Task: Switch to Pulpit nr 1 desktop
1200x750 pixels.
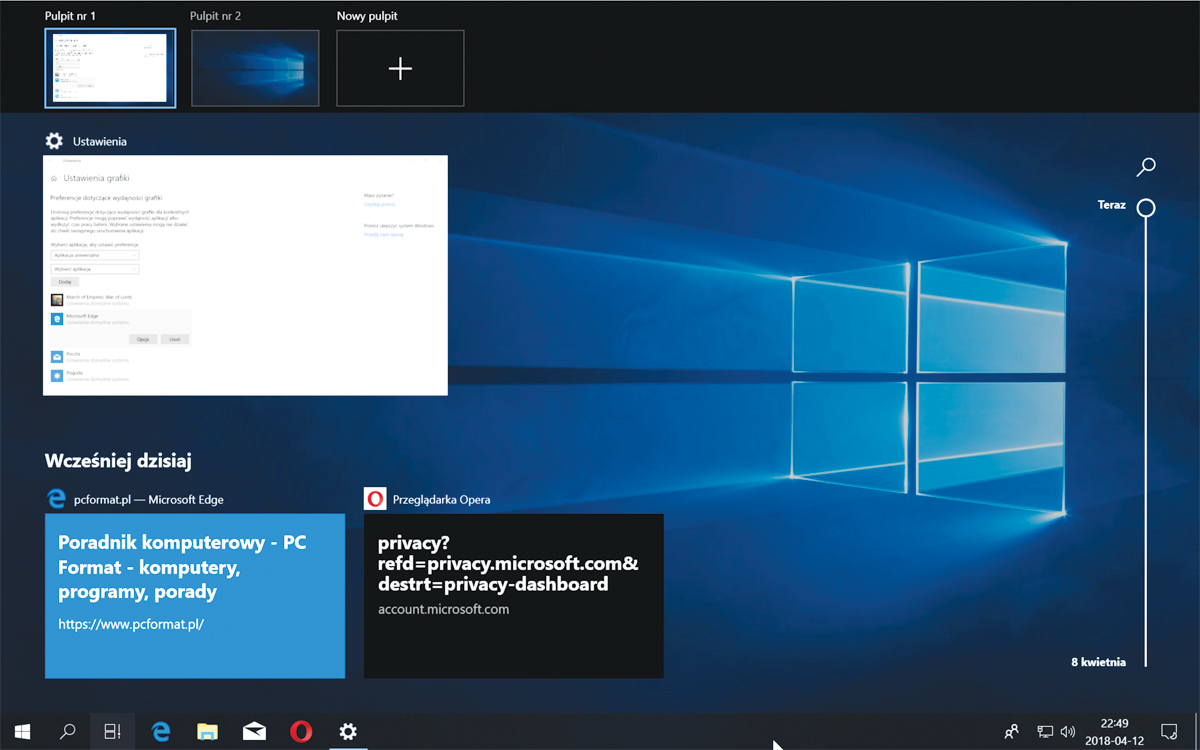Action: pyautogui.click(x=110, y=68)
